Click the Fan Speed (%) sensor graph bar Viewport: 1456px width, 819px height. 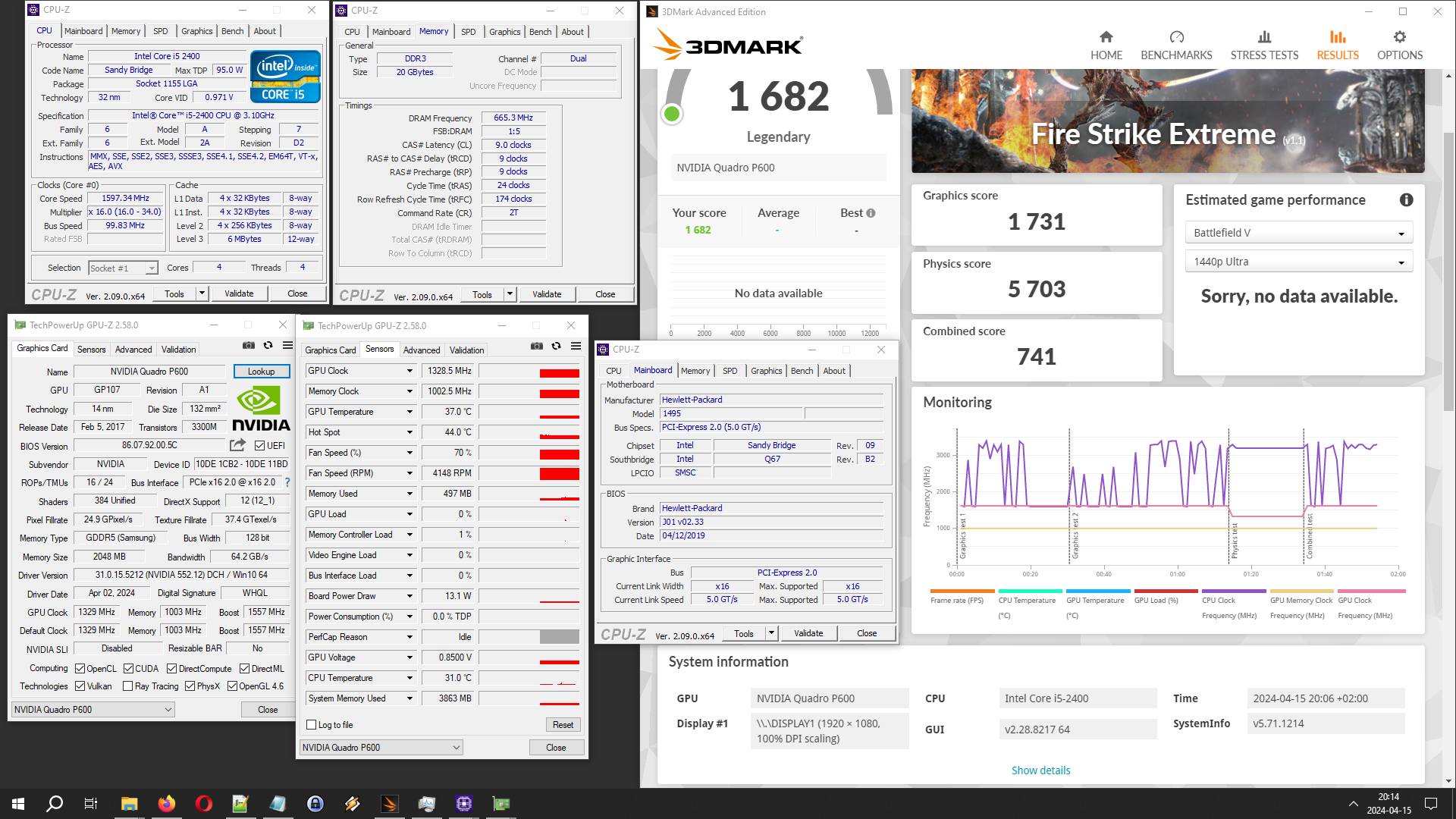click(x=529, y=453)
